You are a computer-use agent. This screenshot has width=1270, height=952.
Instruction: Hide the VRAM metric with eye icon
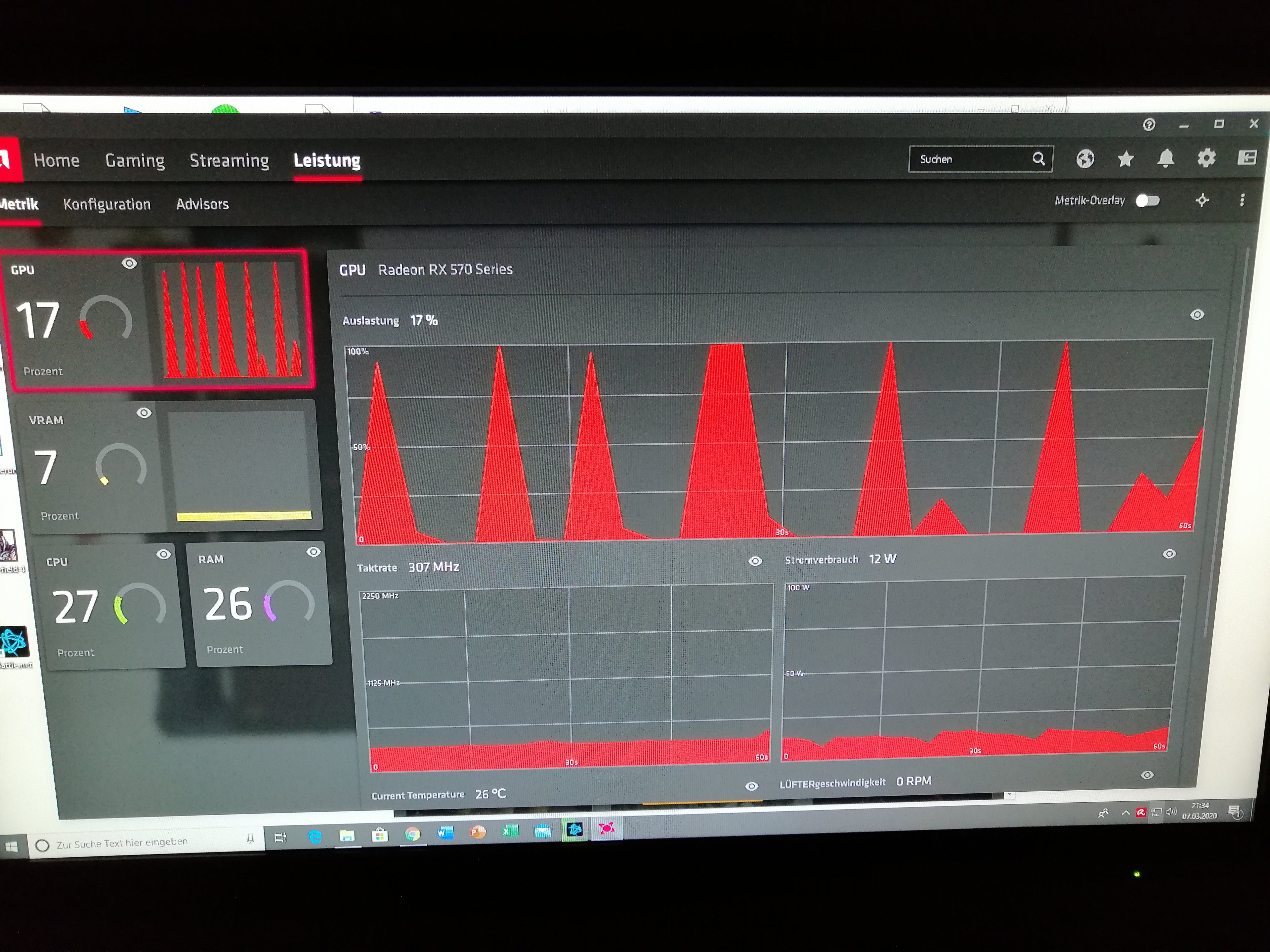144,413
